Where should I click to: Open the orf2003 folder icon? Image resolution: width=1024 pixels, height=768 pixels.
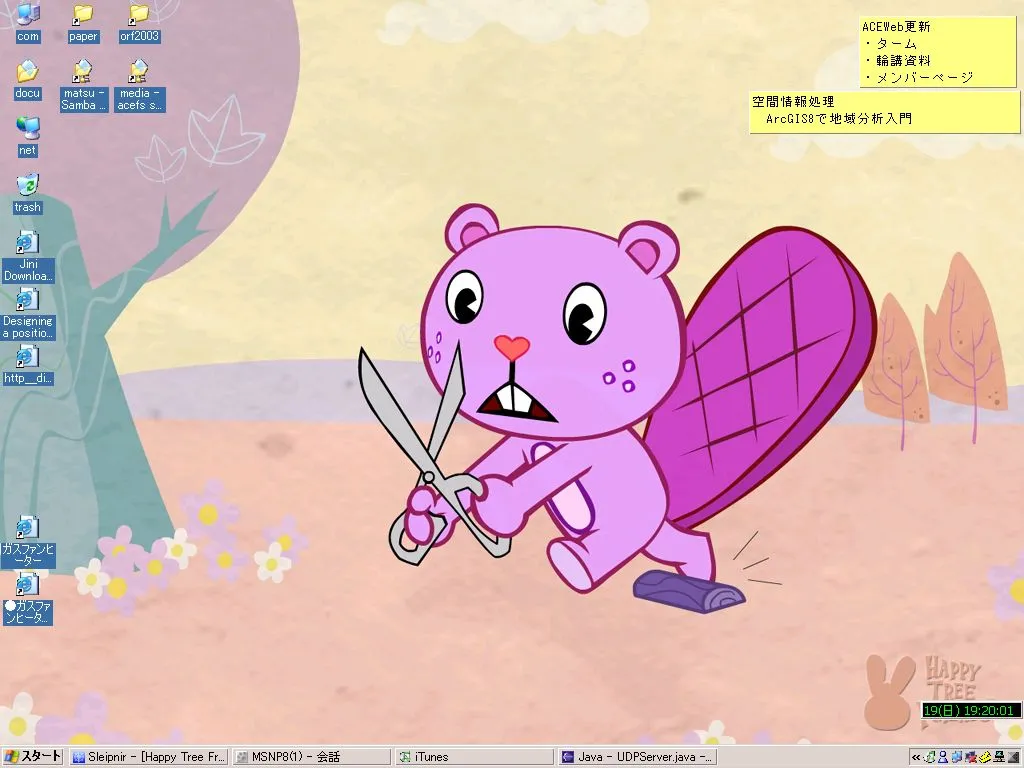138,20
